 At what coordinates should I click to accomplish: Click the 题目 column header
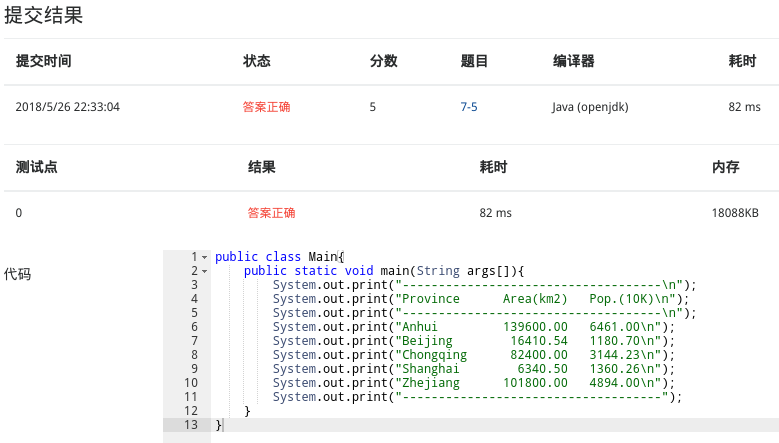click(x=474, y=61)
